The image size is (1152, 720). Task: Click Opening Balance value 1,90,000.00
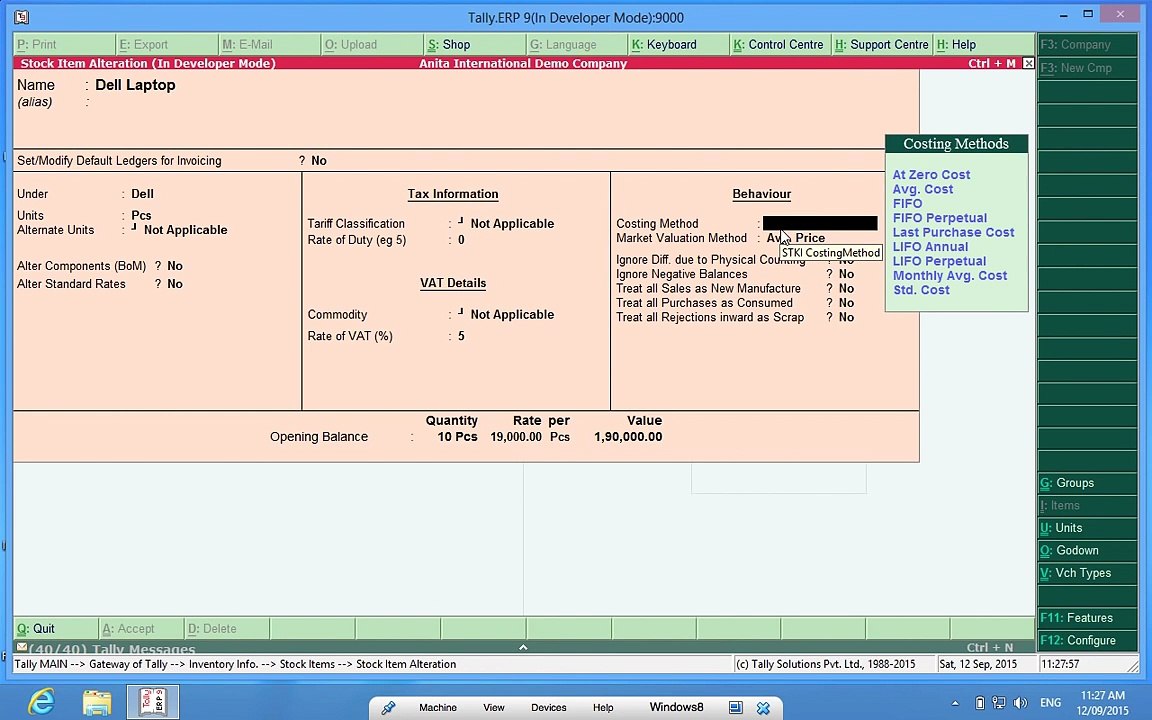[628, 436]
